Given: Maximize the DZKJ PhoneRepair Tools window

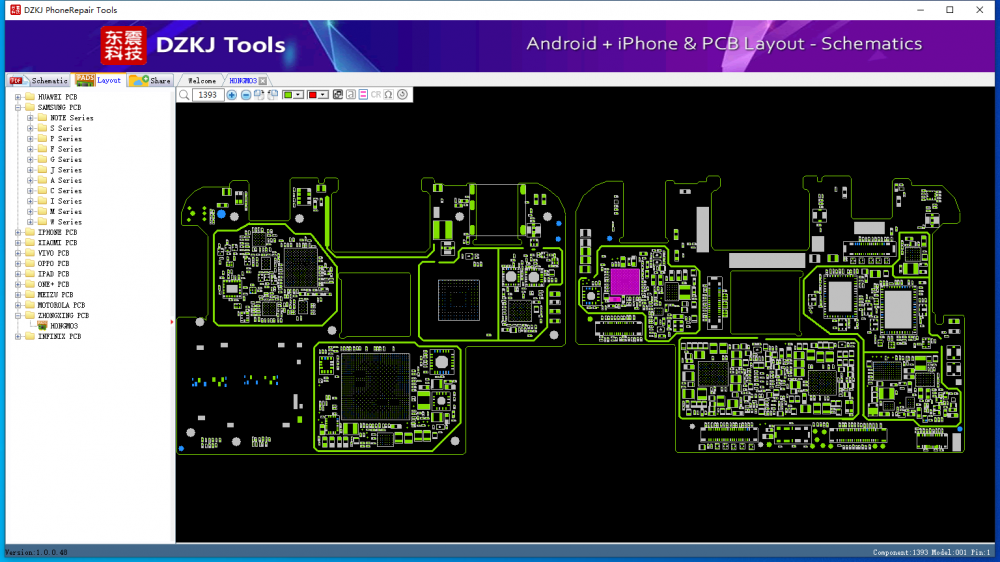Looking at the screenshot, I should 950,10.
